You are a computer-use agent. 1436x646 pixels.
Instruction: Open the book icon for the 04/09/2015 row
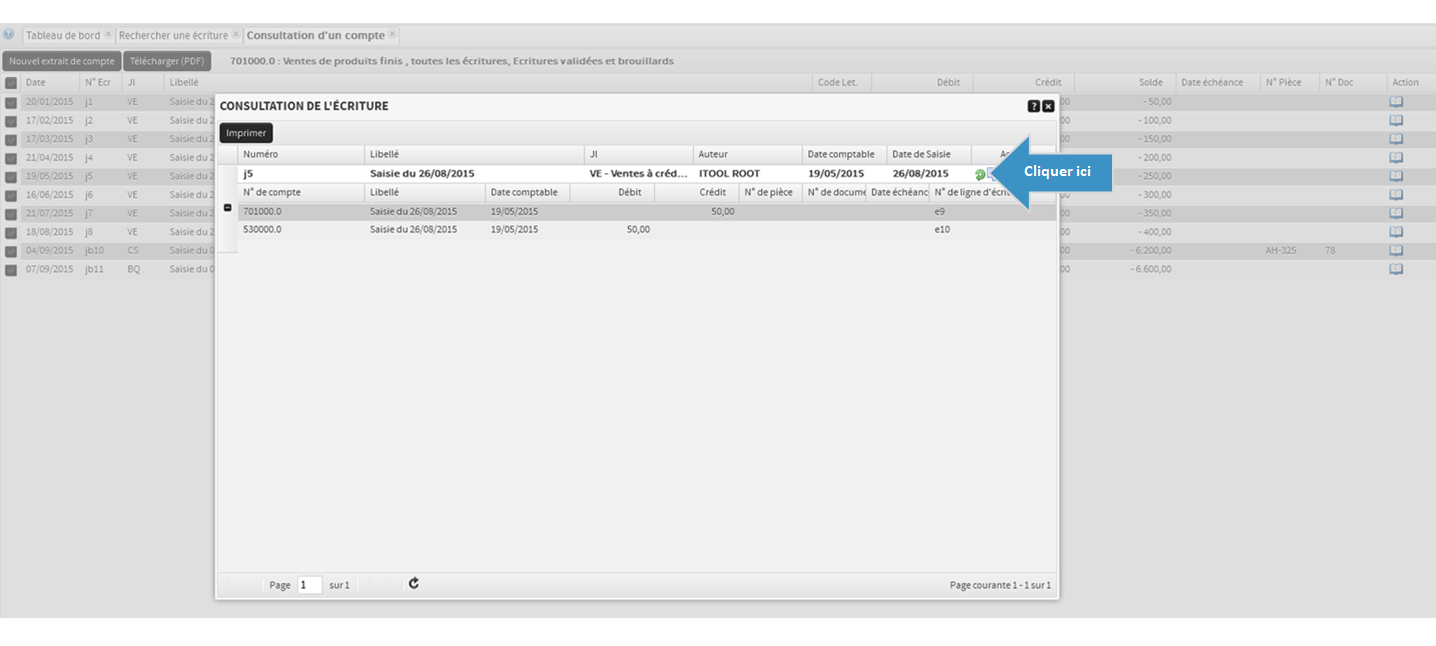tap(1396, 250)
